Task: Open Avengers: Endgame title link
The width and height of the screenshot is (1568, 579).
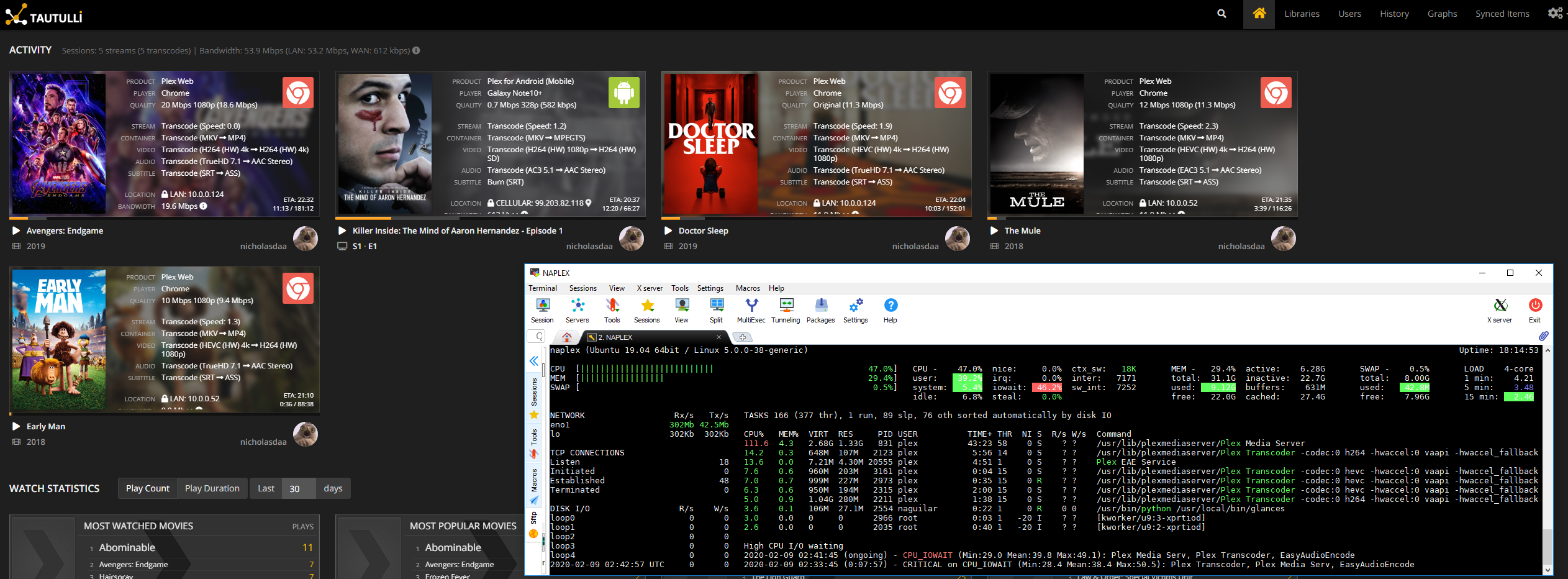Action: coord(65,230)
